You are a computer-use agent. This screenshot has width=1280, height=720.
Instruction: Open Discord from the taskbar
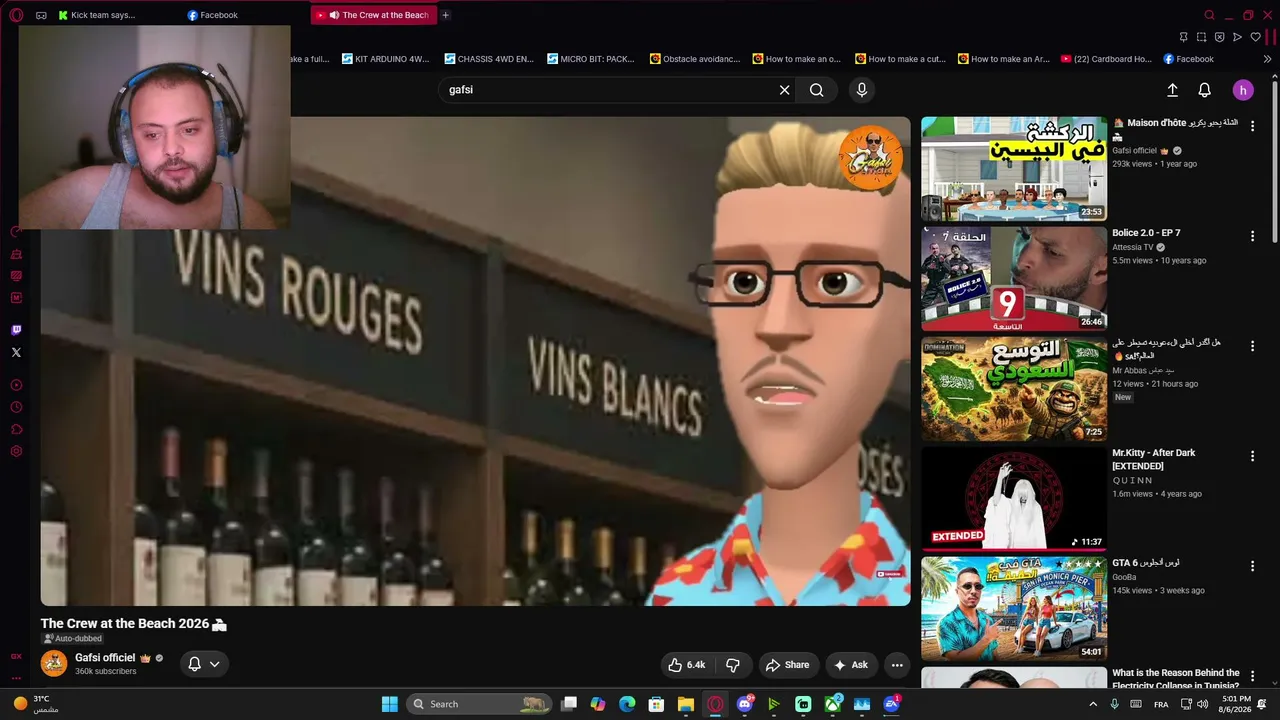[x=745, y=704]
